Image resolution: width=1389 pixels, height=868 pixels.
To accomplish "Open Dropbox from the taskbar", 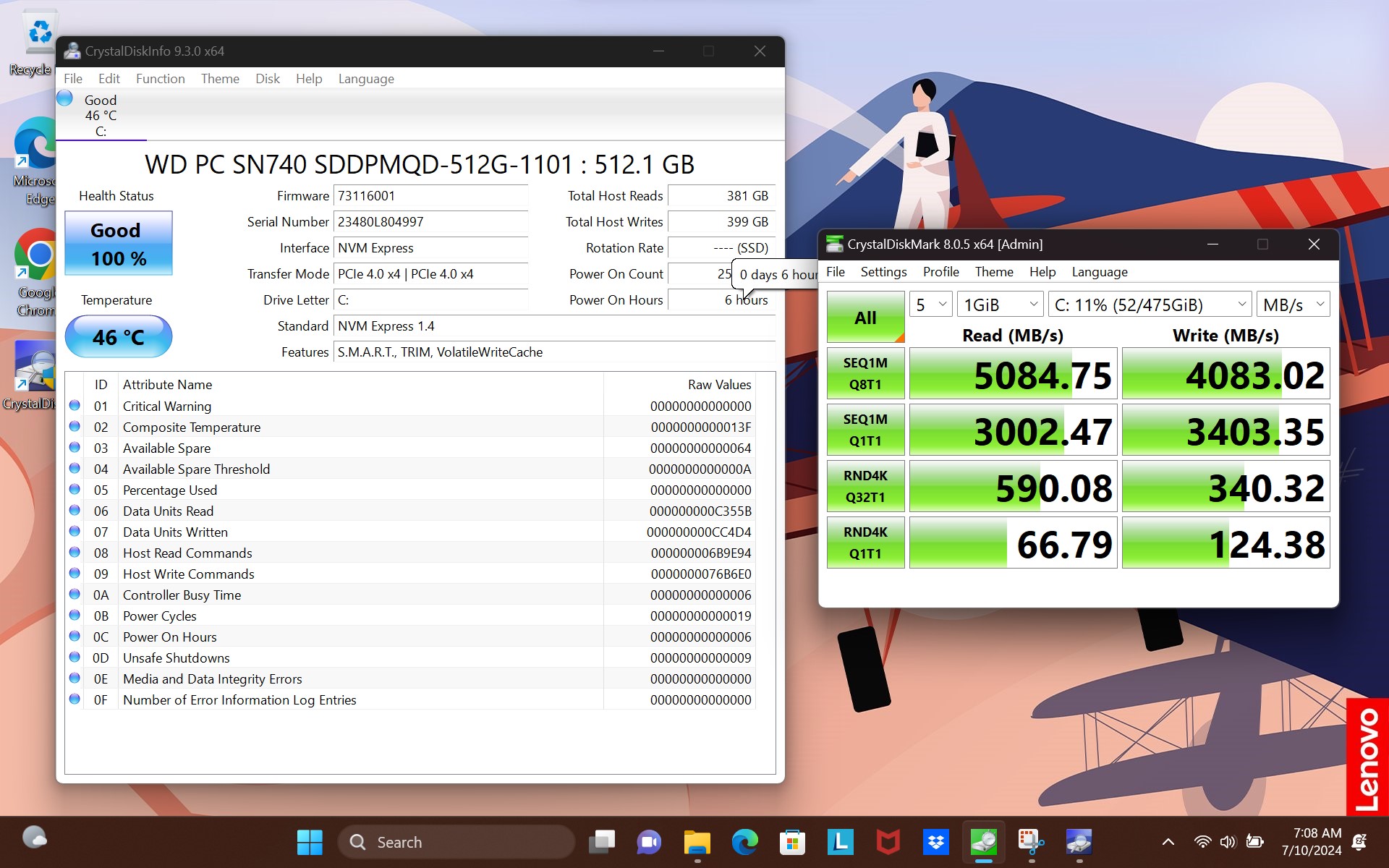I will click(x=935, y=842).
